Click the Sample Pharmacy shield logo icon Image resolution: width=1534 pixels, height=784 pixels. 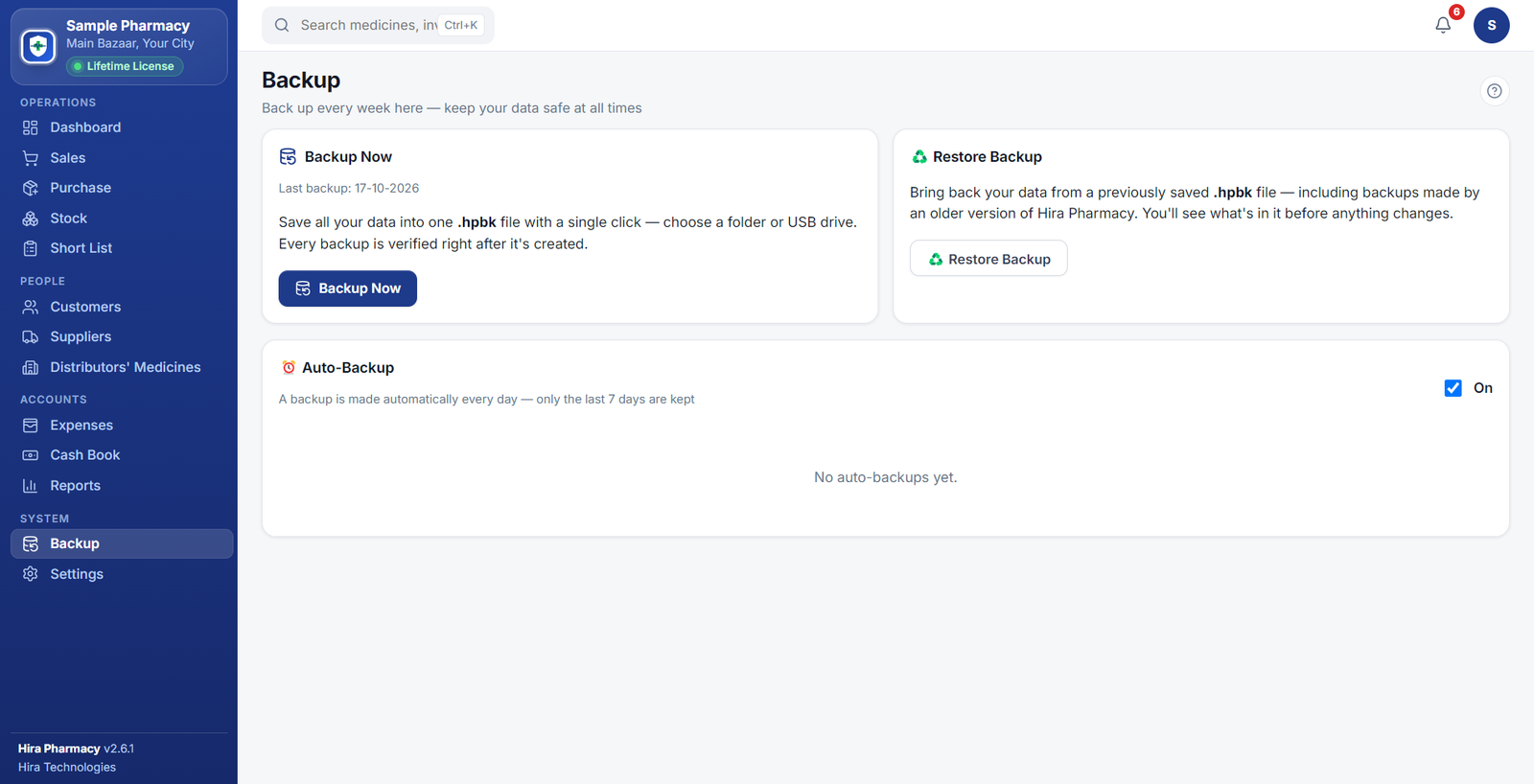pos(38,46)
